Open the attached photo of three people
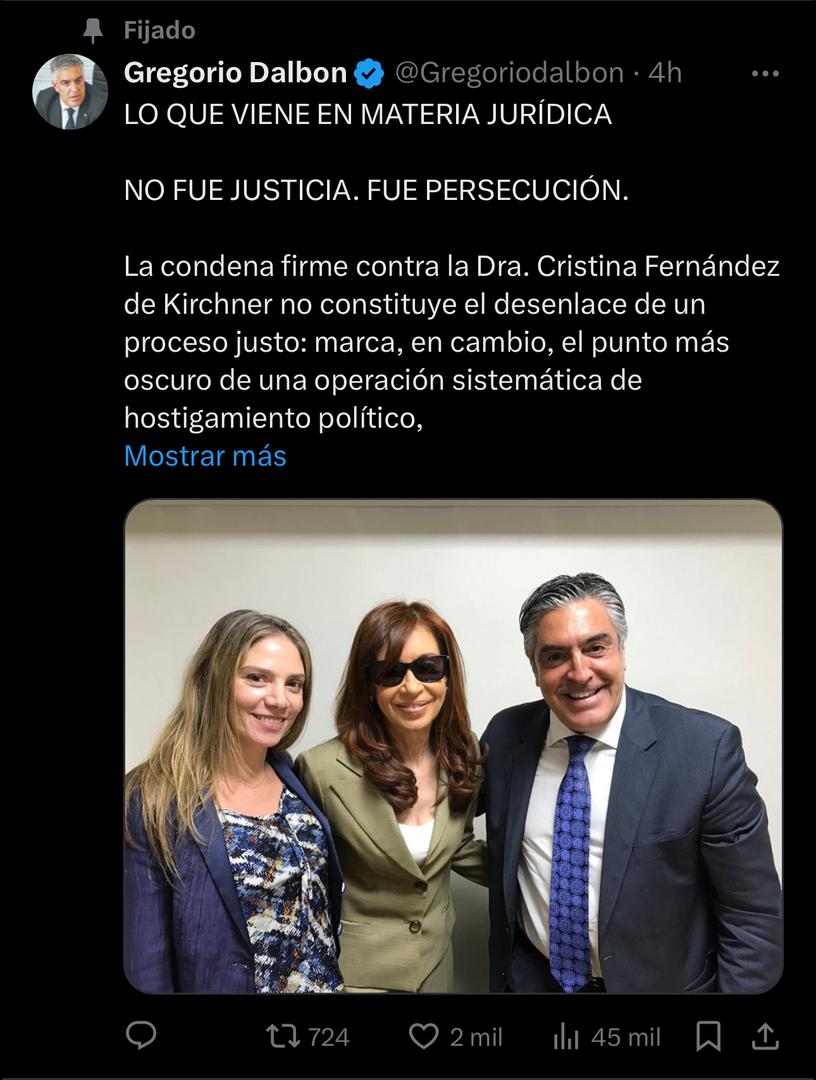The height and width of the screenshot is (1080, 816). (453, 746)
